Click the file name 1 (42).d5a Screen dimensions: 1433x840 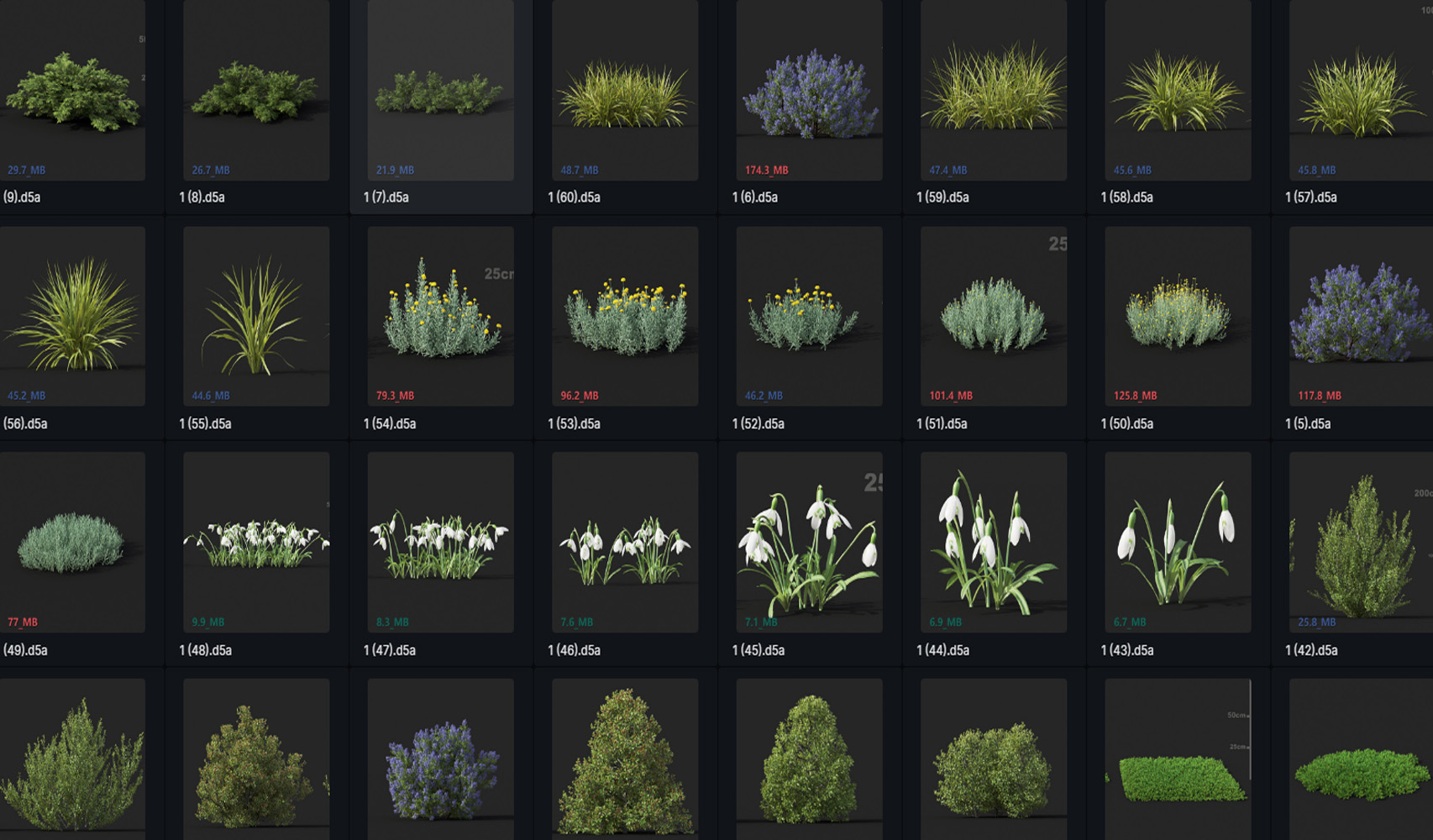(x=1311, y=650)
